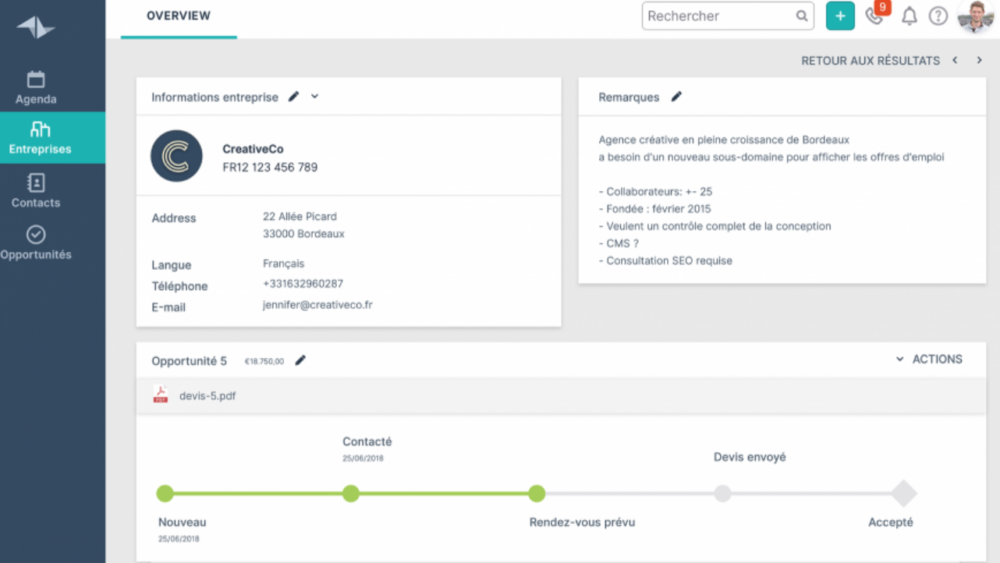
Task: Click the Teamleader logo icon
Action: pos(36,27)
